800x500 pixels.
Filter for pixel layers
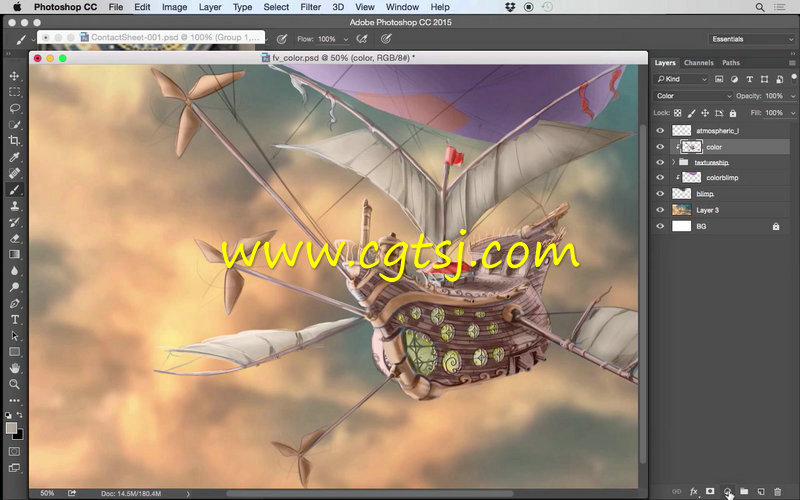(x=719, y=79)
